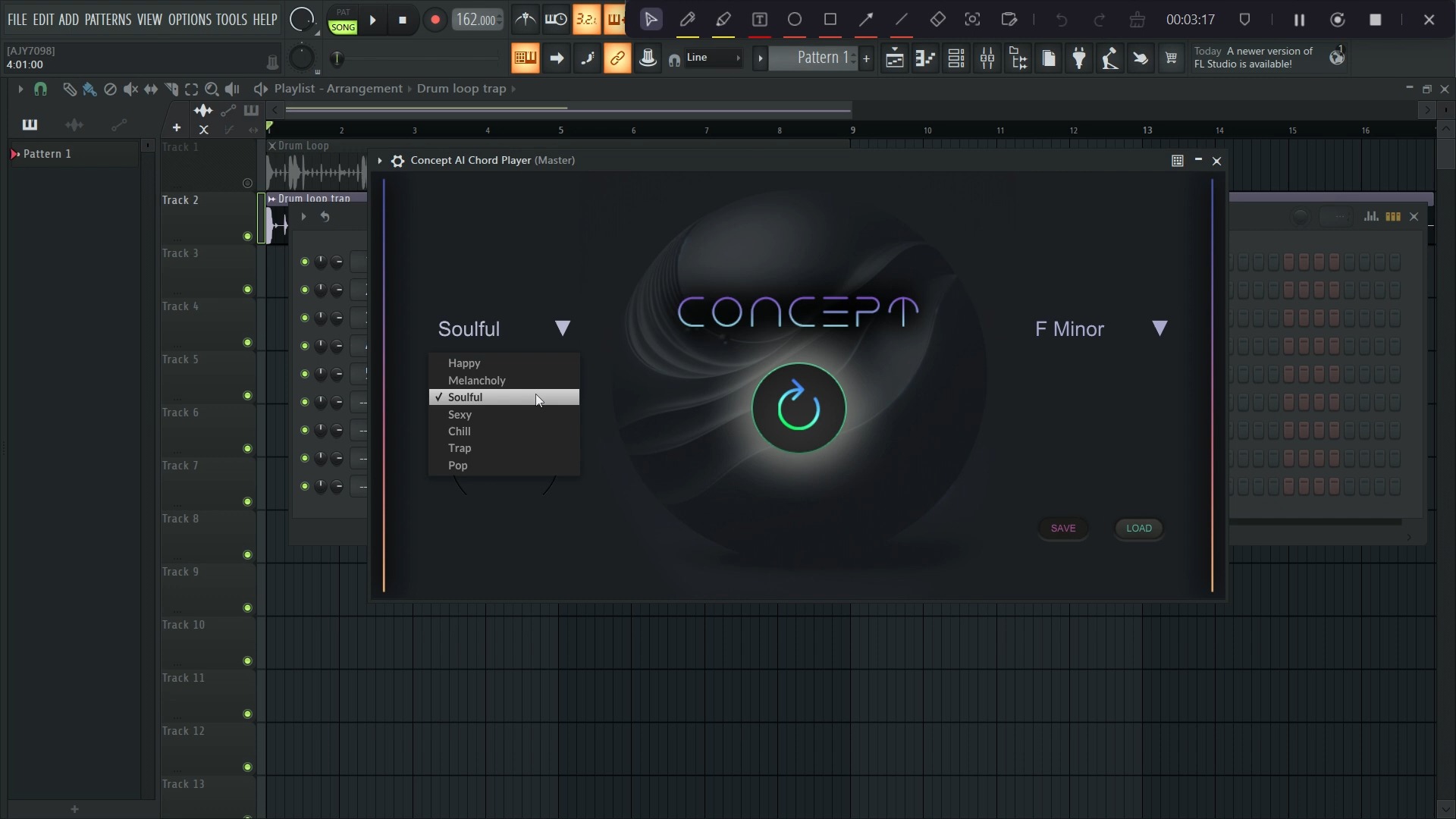1456x819 pixels.
Task: Choose Happy from the mood list
Action: [504, 363]
